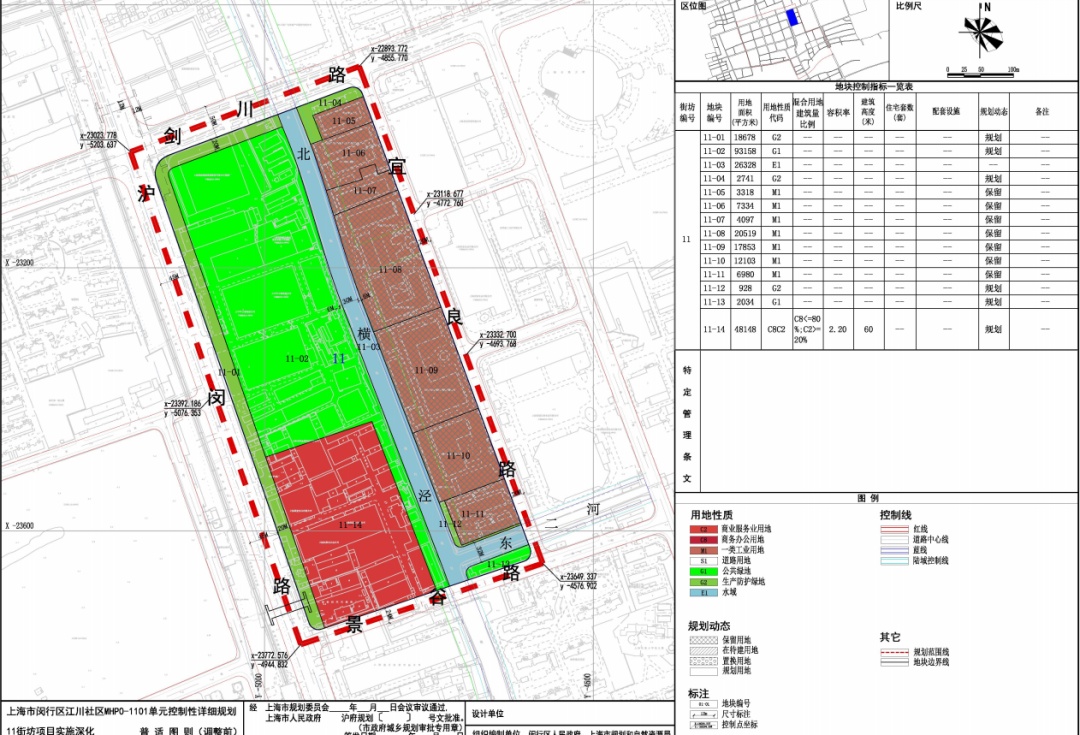Select the blue E1 水域 legend swatch

click(703, 592)
